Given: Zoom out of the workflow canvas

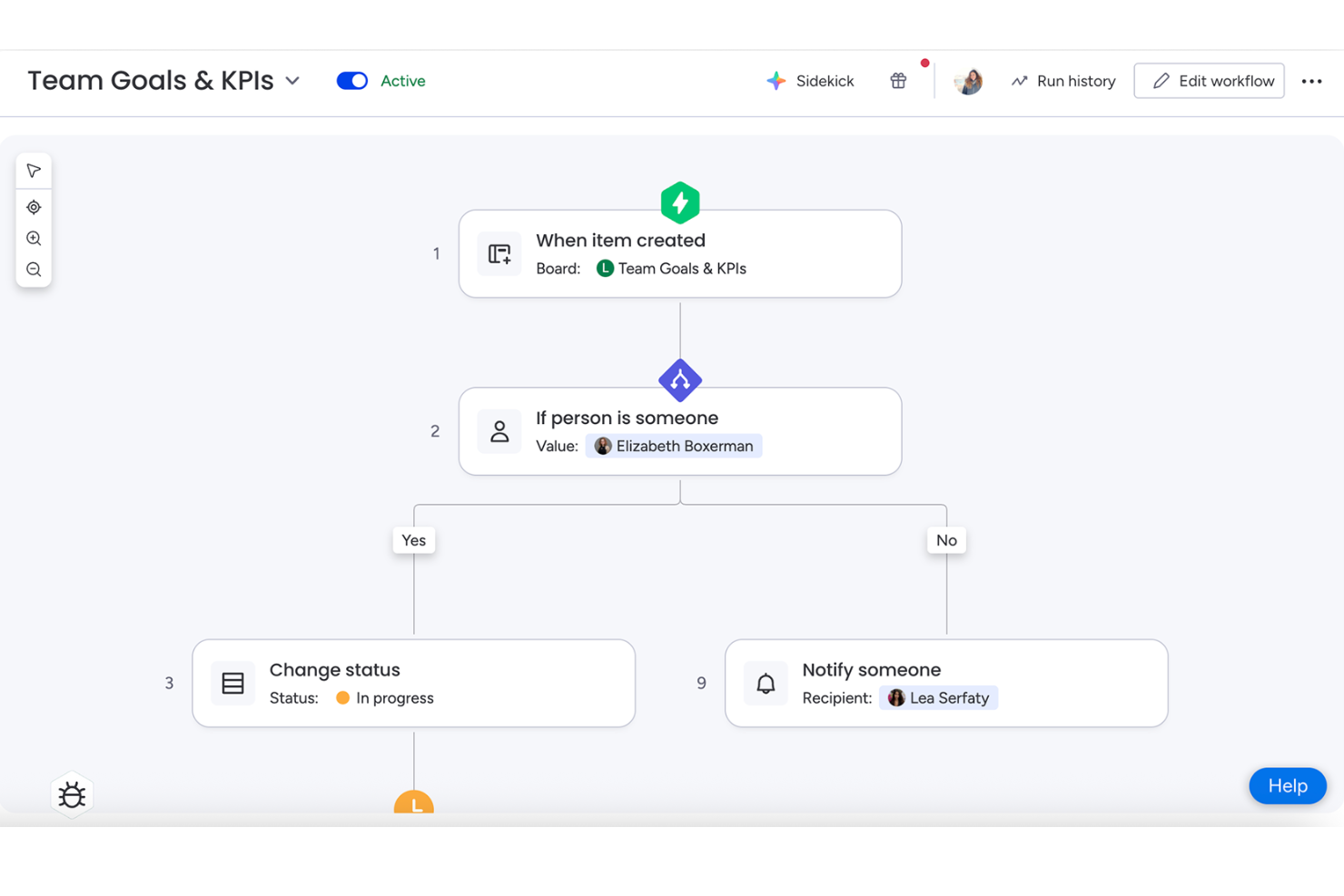Looking at the screenshot, I should click(34, 270).
